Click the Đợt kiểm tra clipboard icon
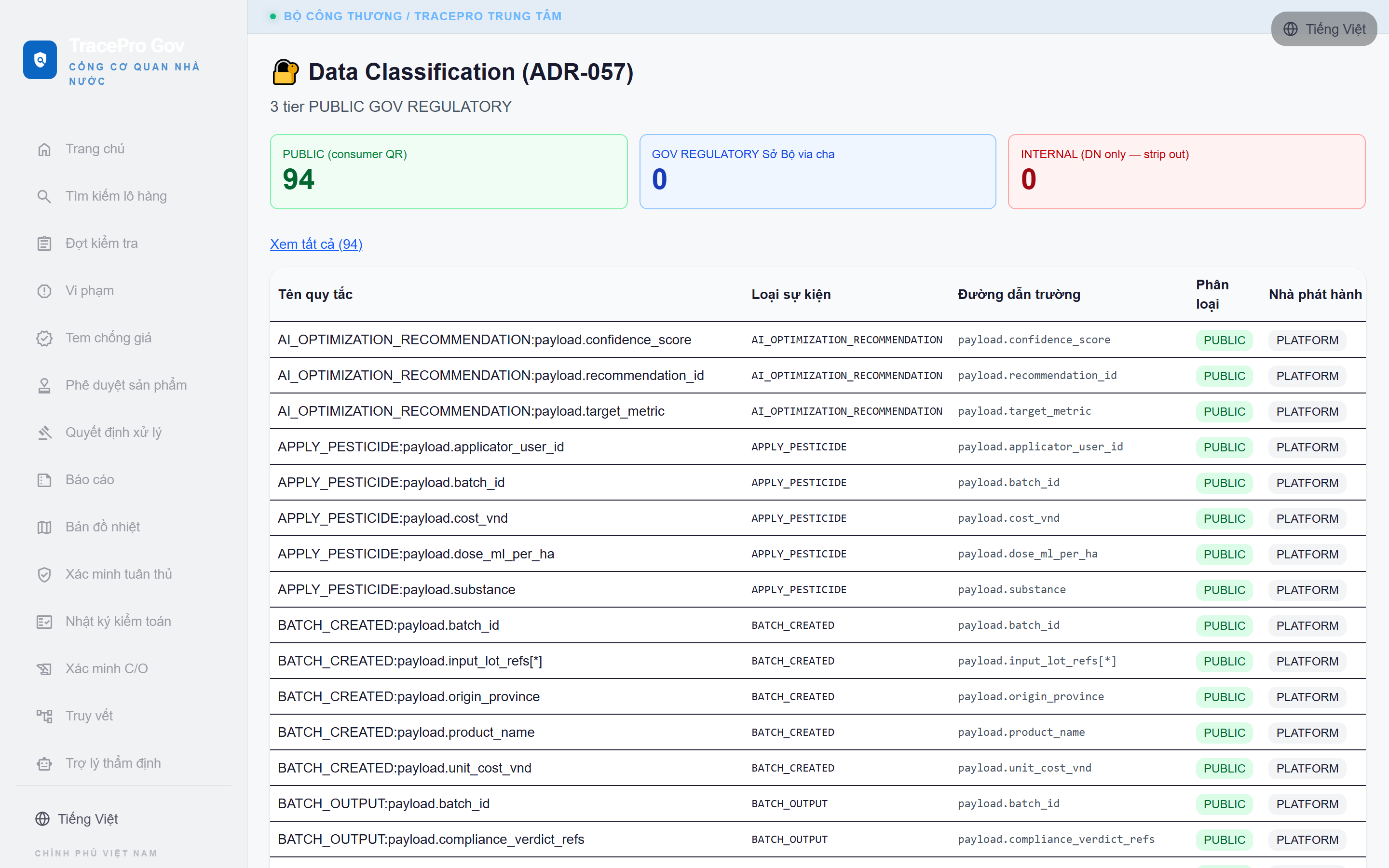Image resolution: width=1389 pixels, height=868 pixels. tap(44, 244)
